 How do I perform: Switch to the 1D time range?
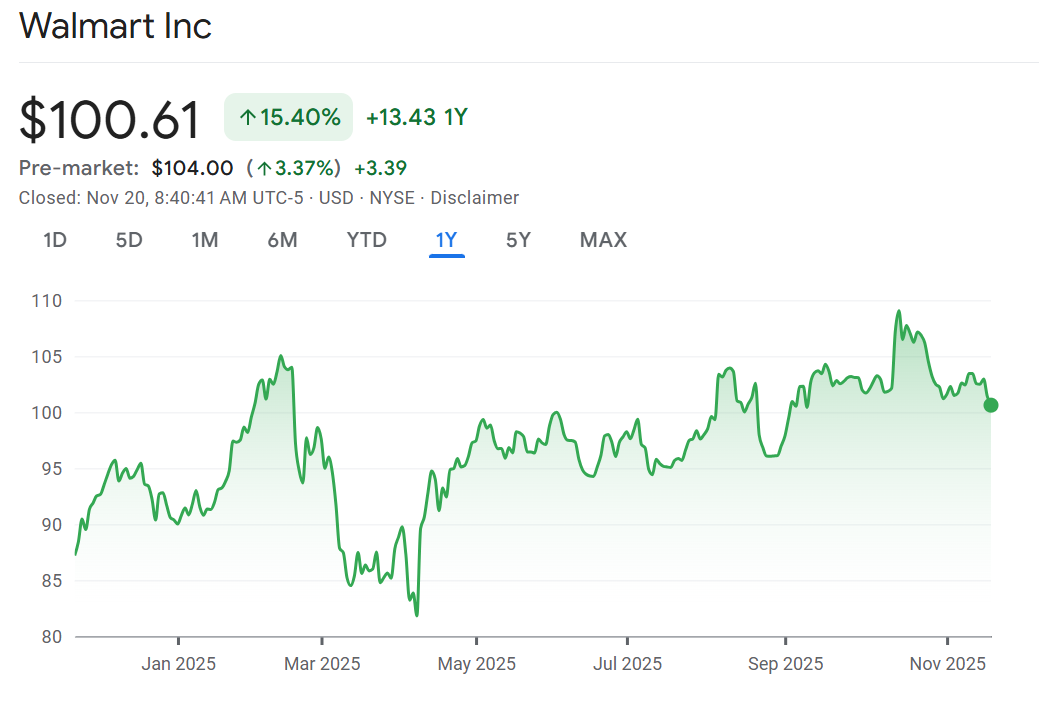pyautogui.click(x=55, y=240)
